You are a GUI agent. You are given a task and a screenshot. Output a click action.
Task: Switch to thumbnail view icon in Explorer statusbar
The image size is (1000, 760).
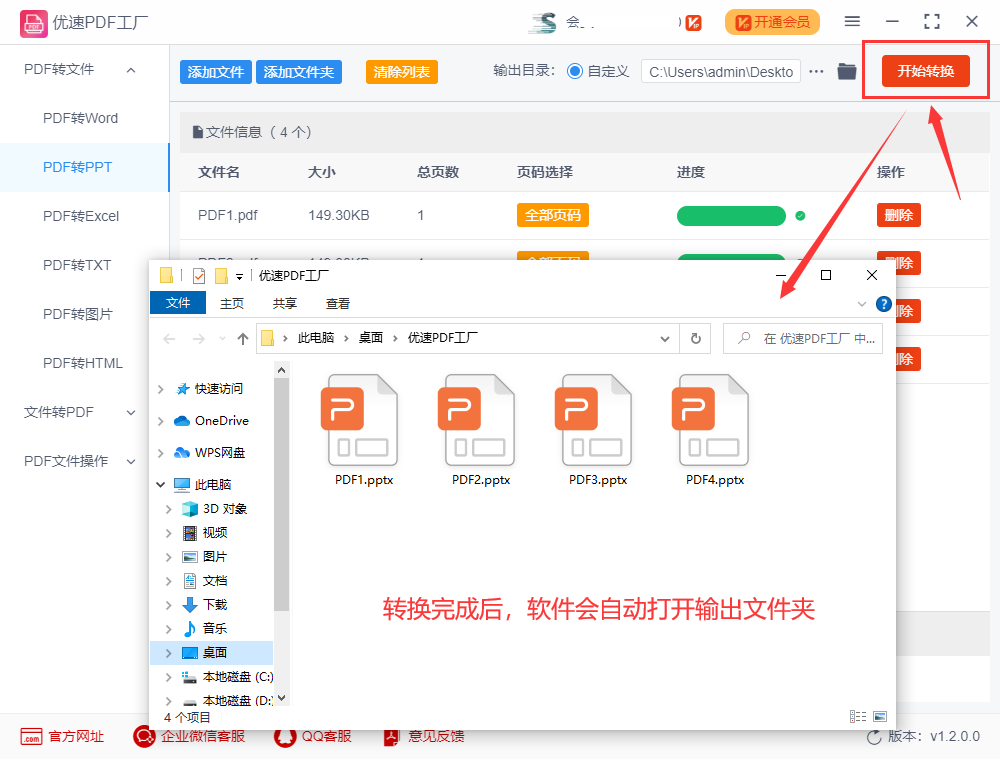click(880, 715)
